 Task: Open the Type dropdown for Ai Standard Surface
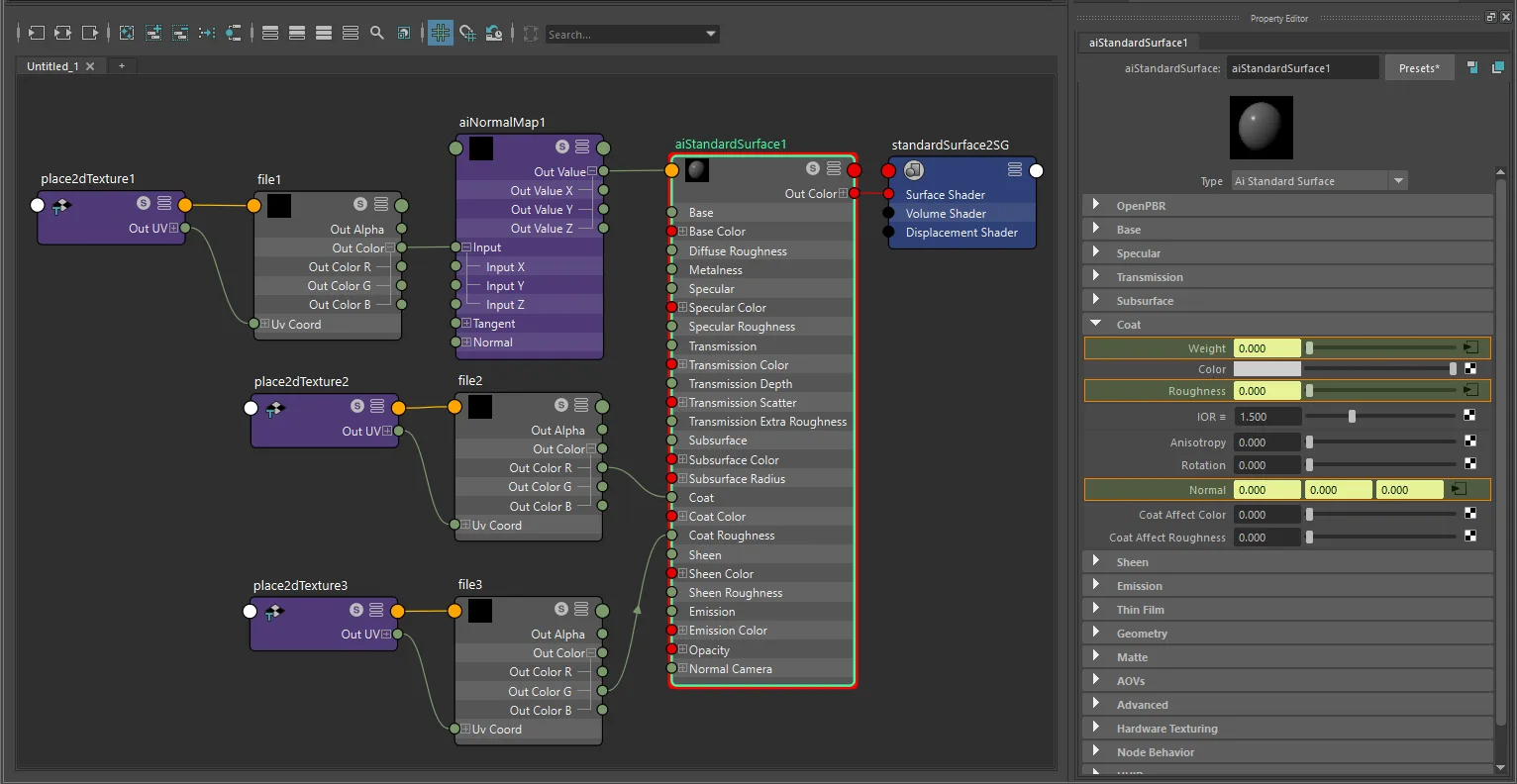click(x=1319, y=181)
